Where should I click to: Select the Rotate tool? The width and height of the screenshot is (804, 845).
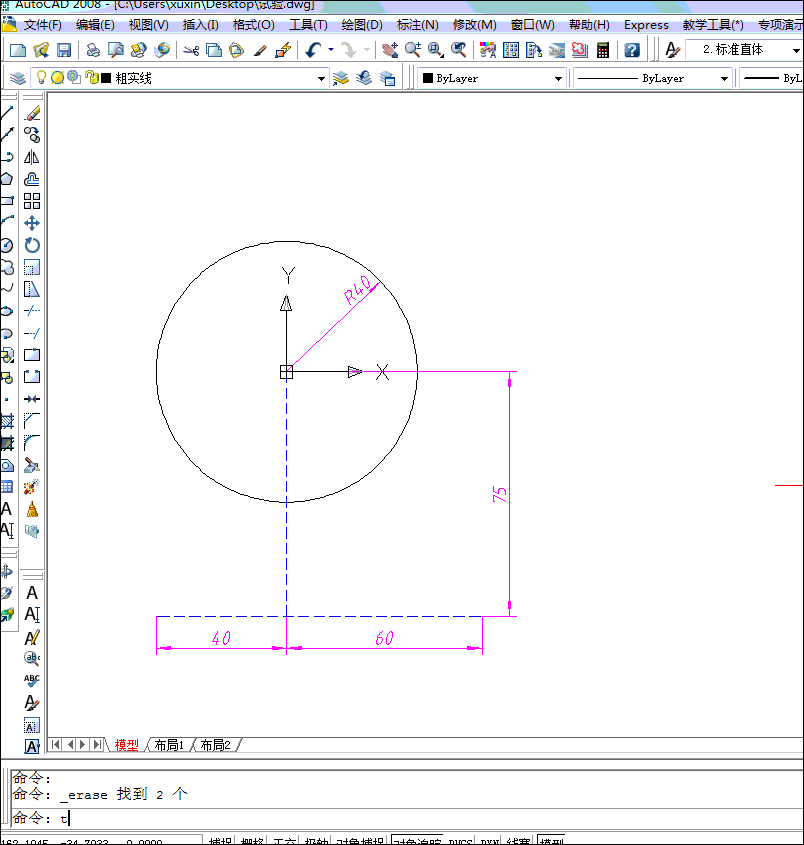(x=32, y=245)
